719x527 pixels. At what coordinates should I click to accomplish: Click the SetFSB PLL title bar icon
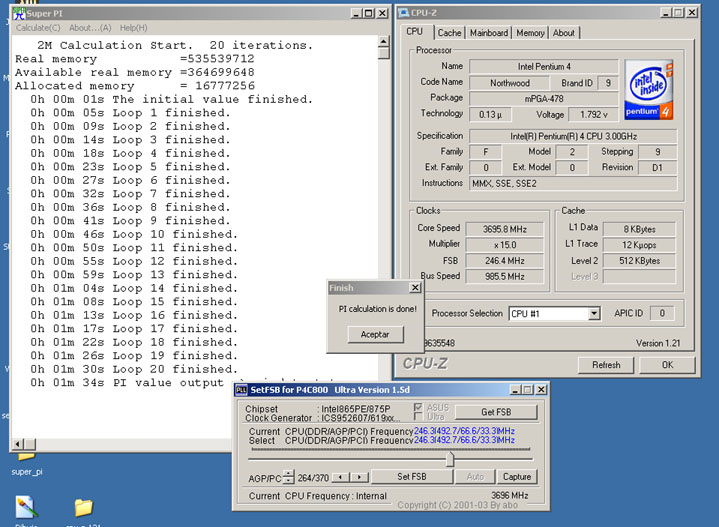click(241, 390)
